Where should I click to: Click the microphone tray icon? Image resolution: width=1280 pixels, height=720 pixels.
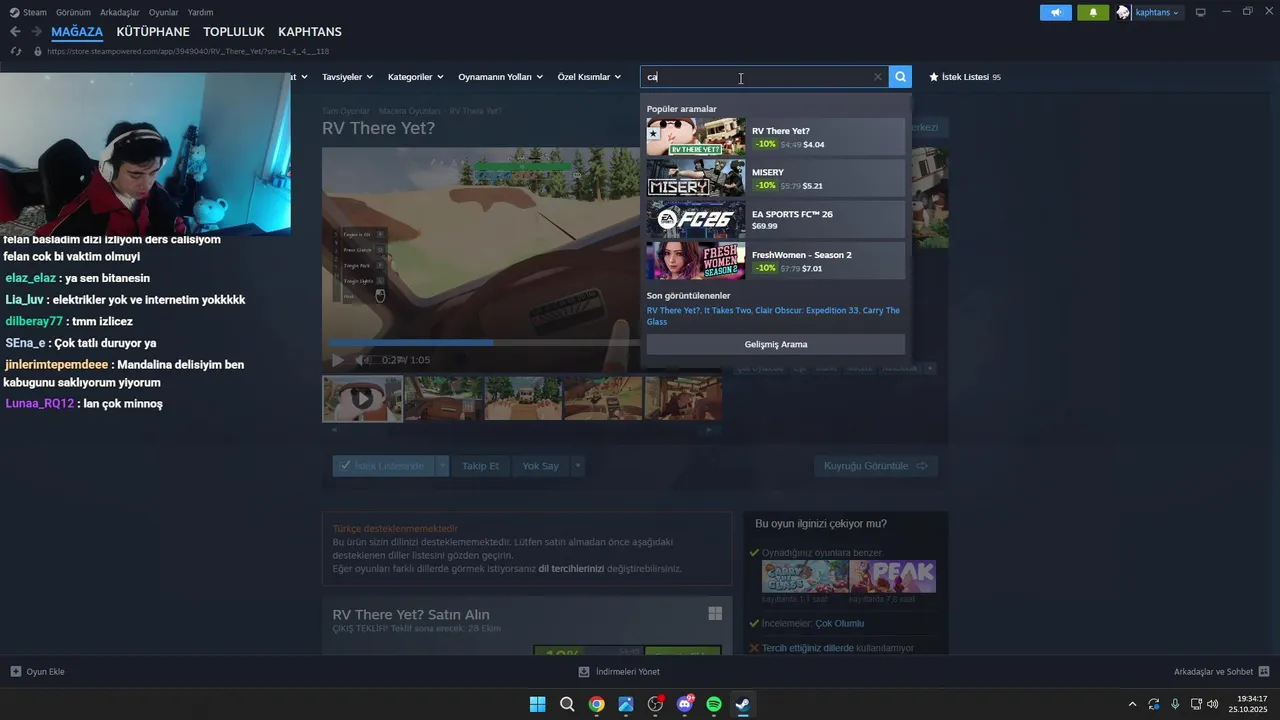click(1175, 704)
